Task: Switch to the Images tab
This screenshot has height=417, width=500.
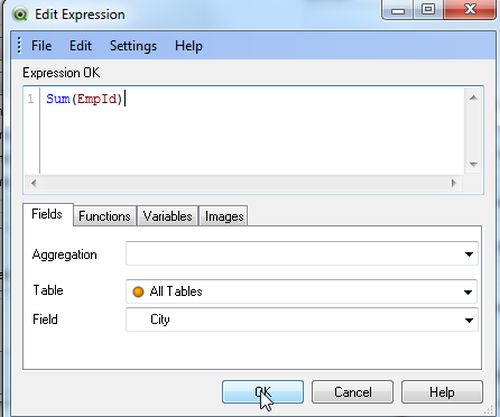Action: pyautogui.click(x=224, y=216)
